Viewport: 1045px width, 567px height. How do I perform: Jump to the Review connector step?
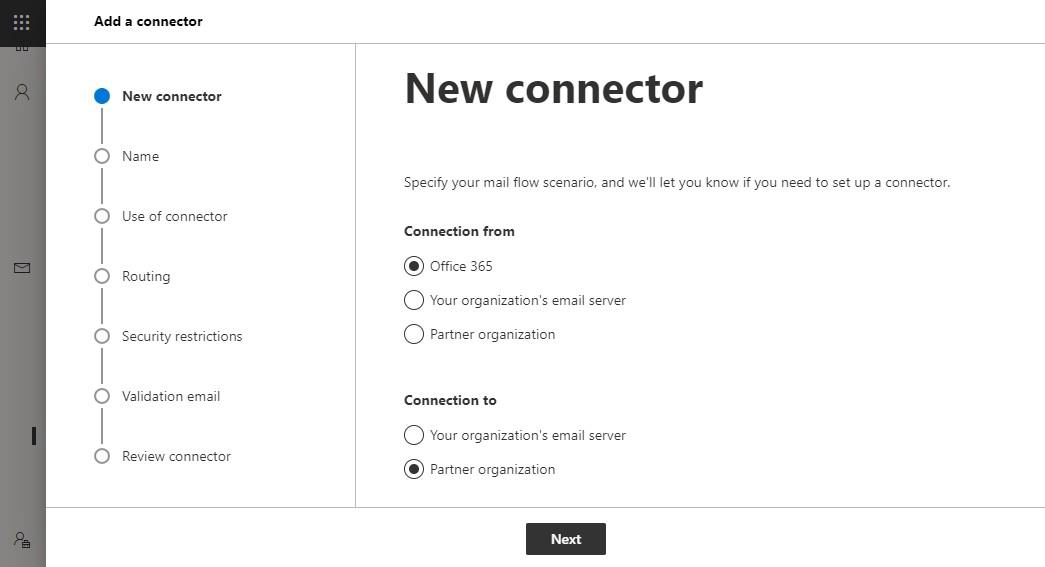[x=176, y=456]
